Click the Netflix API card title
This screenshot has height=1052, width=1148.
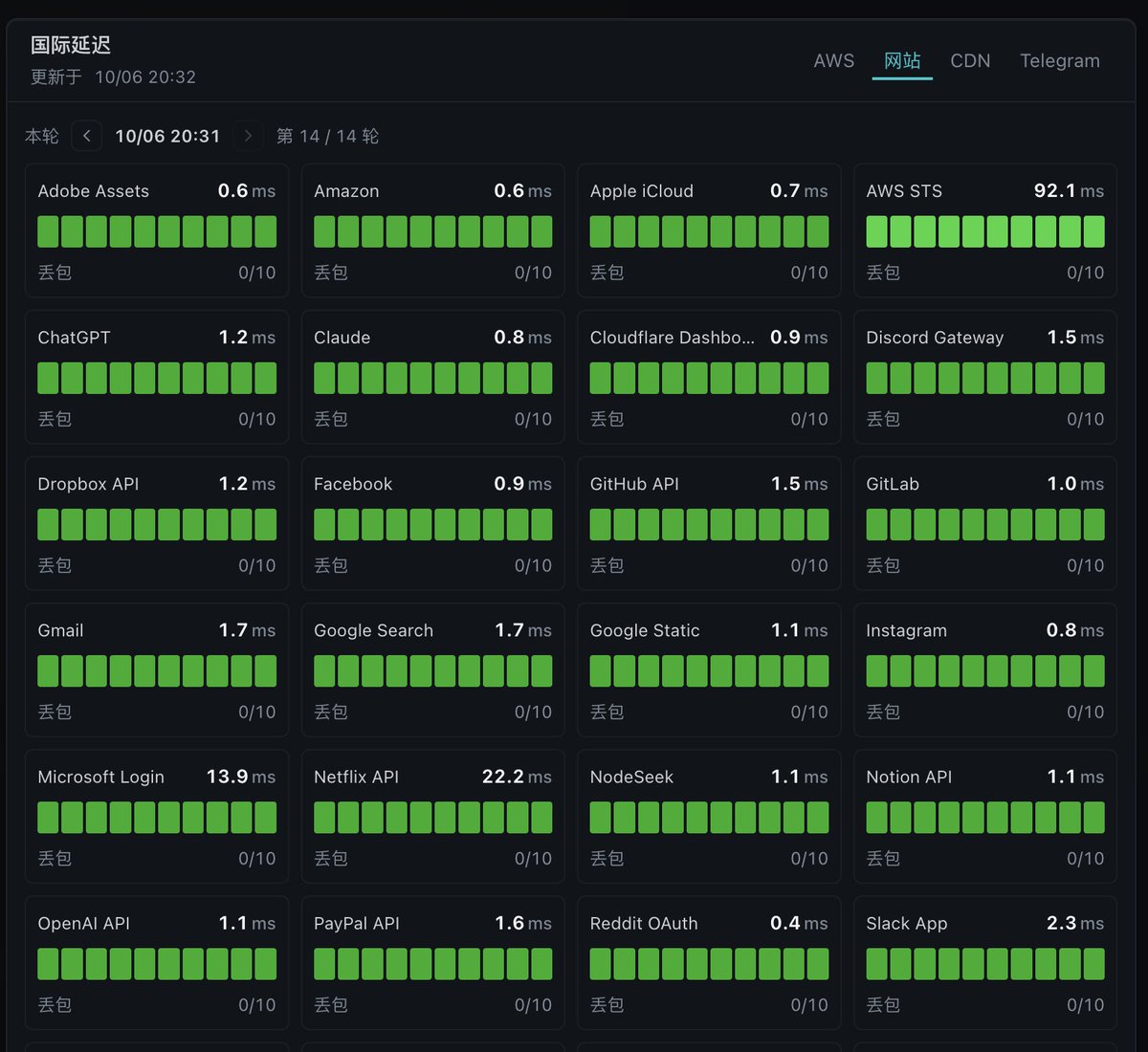click(356, 777)
